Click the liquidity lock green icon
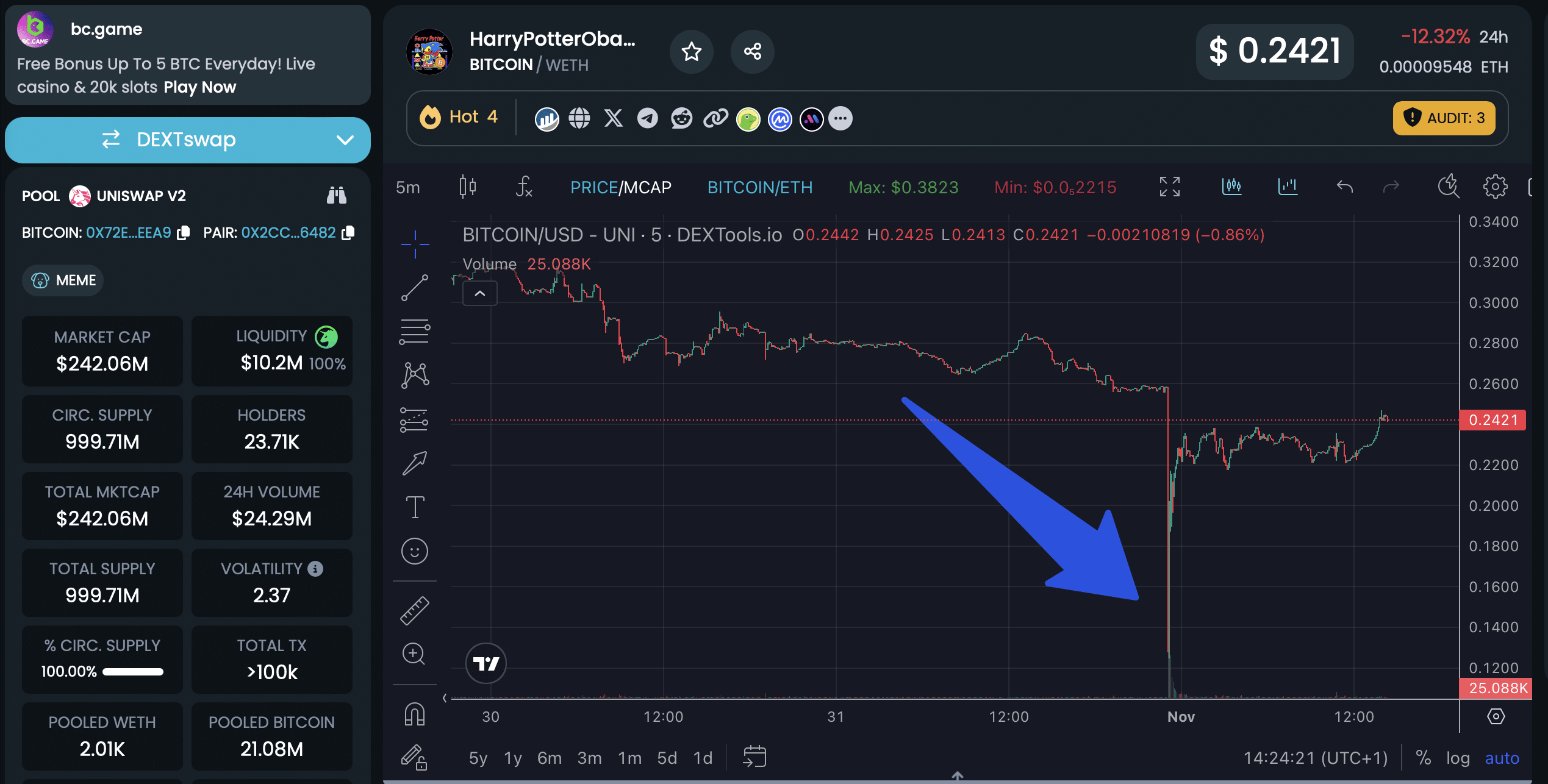Viewport: 1548px width, 784px height. [326, 337]
